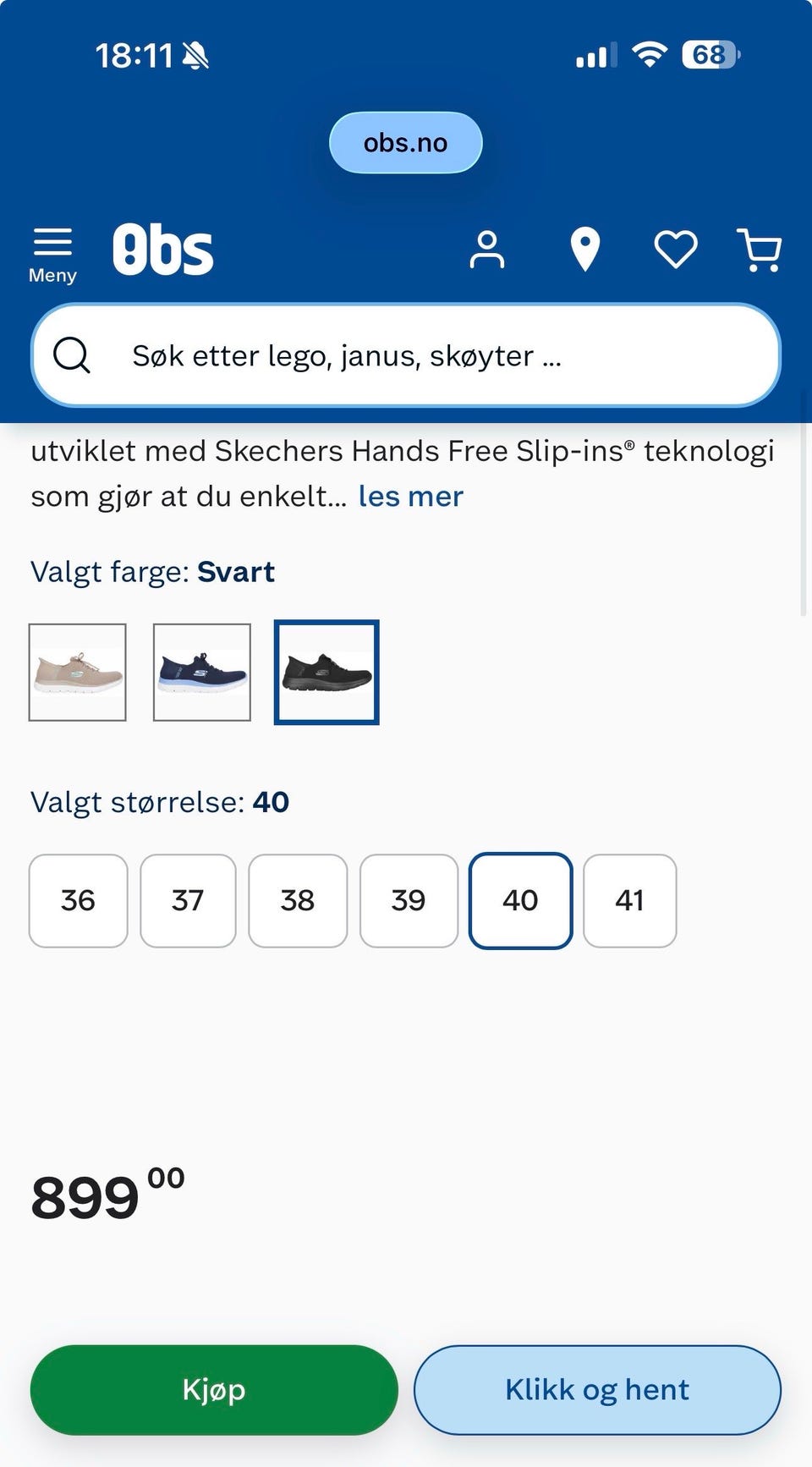Select the beige shoe color
Screen dimensions: 812x1467
(78, 673)
